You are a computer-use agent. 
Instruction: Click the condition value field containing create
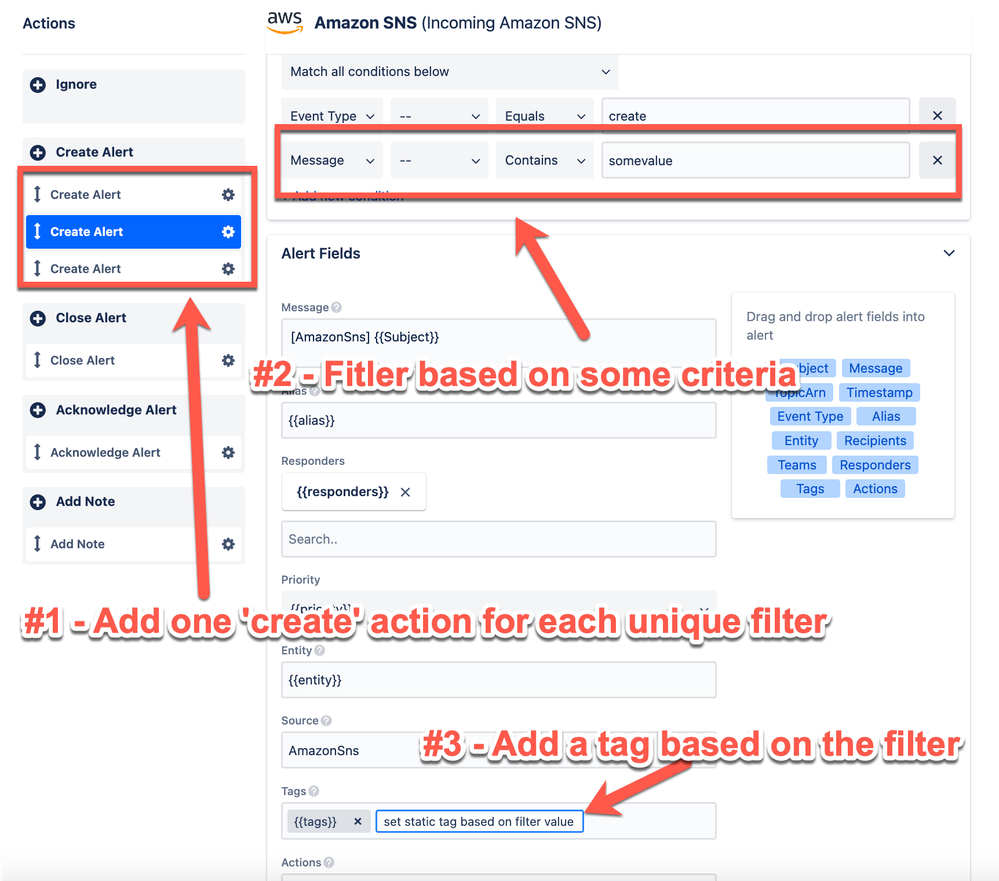pyautogui.click(x=756, y=116)
